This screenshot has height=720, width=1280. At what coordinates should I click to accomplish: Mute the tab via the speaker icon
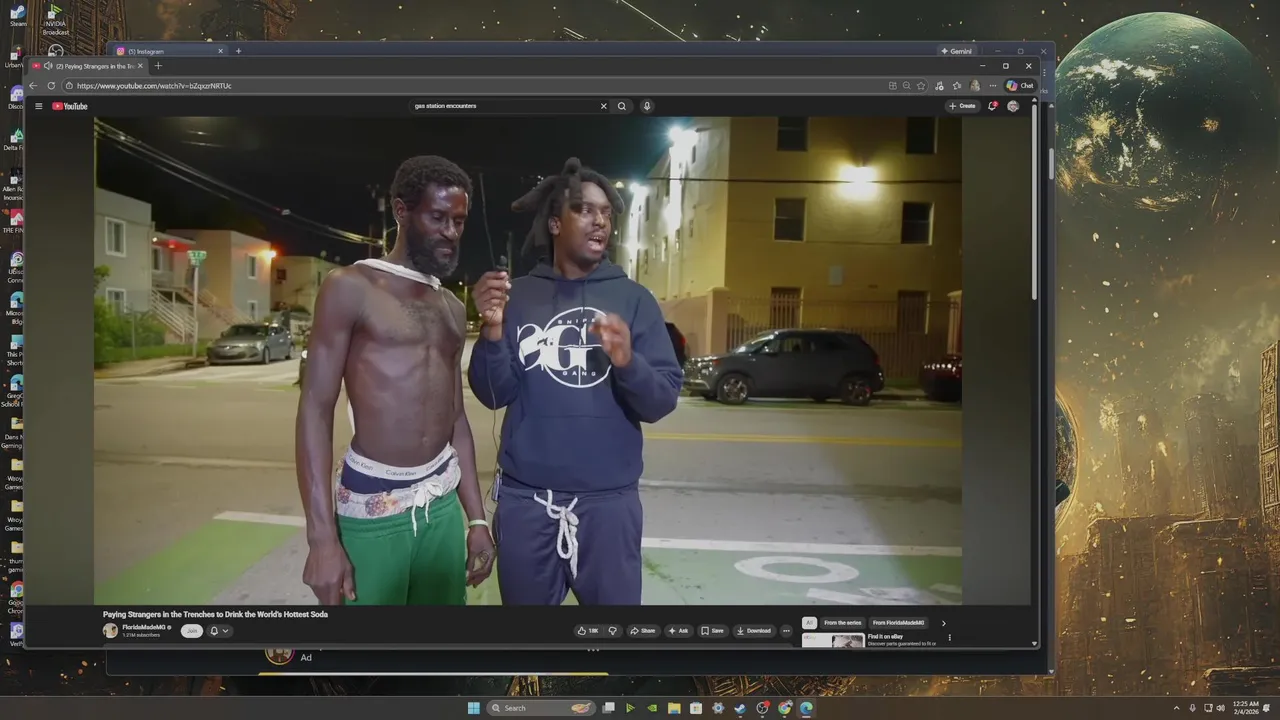(x=48, y=66)
